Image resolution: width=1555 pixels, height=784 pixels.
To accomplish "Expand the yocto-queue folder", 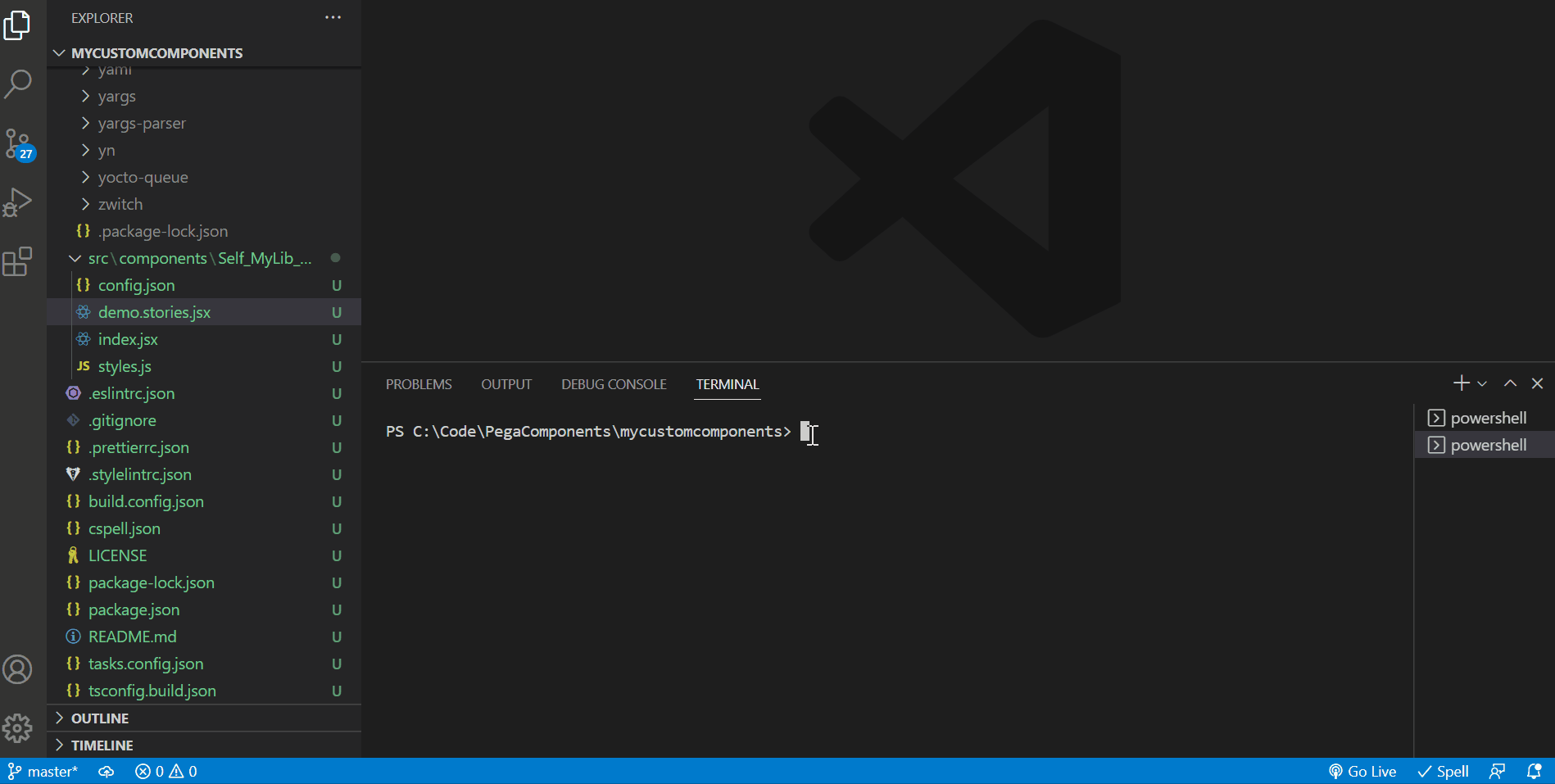I will click(204, 178).
